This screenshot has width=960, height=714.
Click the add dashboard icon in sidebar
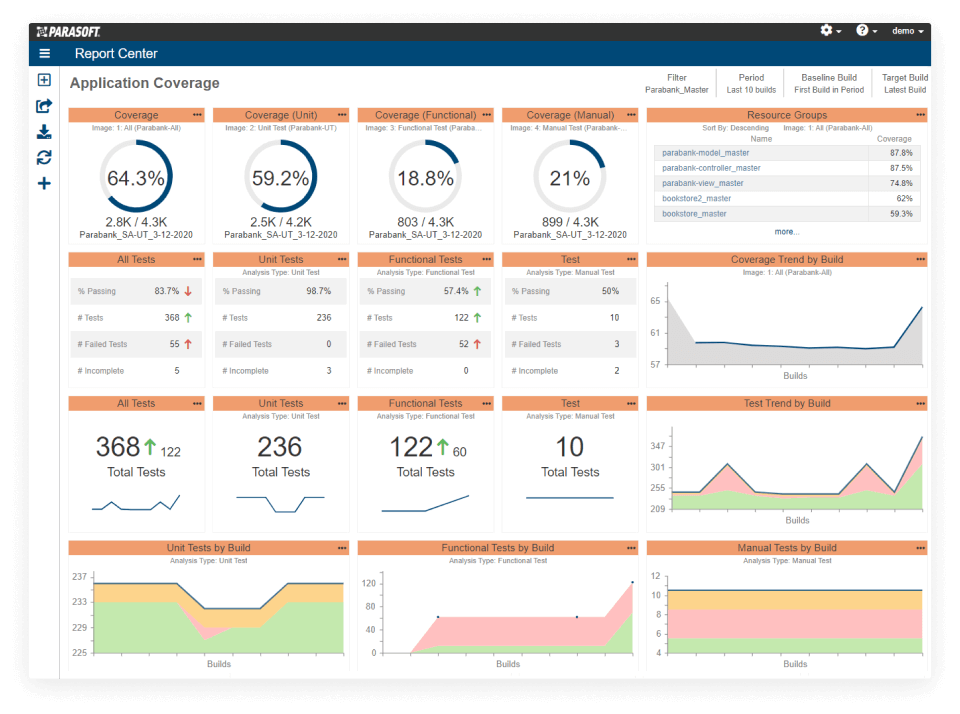(x=44, y=80)
